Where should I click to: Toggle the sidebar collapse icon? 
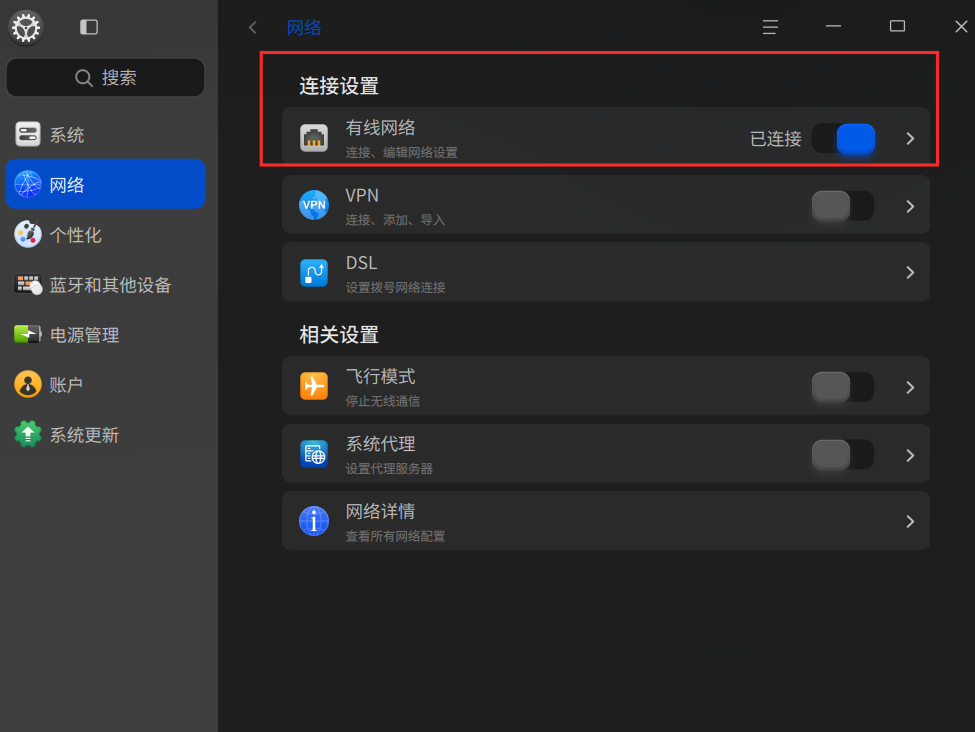(89, 27)
